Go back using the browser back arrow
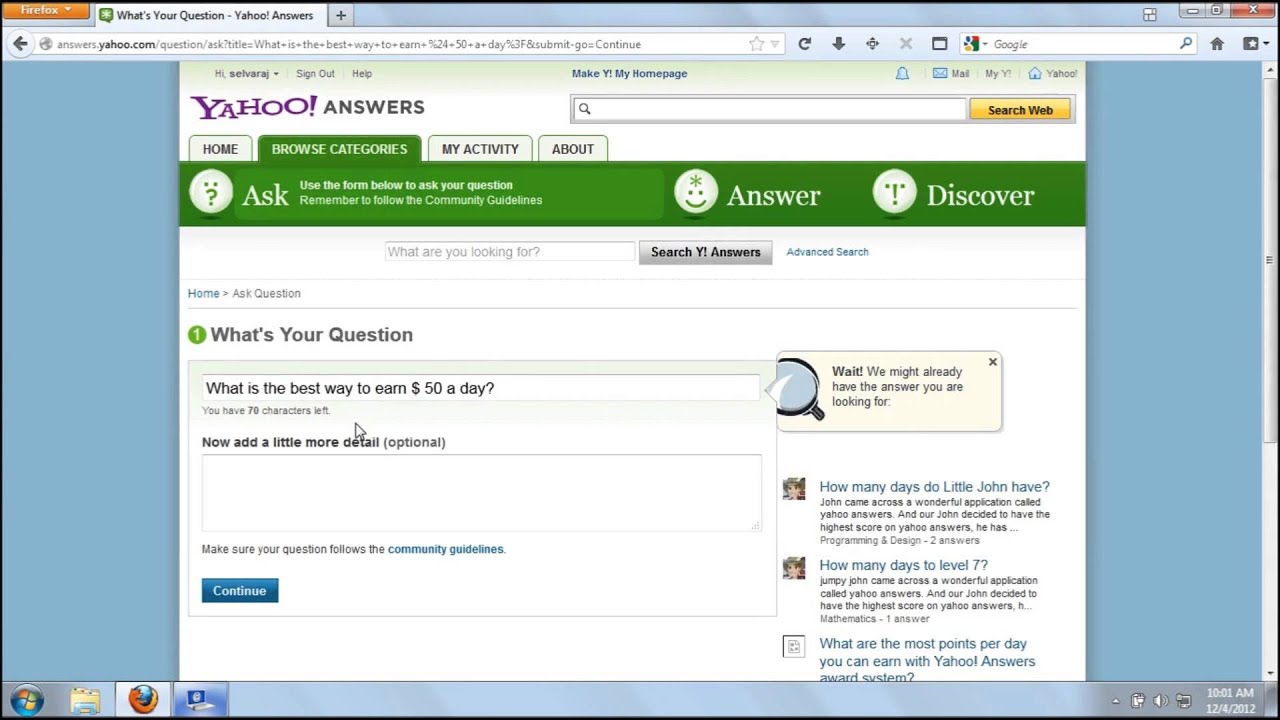Image resolution: width=1280 pixels, height=720 pixels. (20, 44)
